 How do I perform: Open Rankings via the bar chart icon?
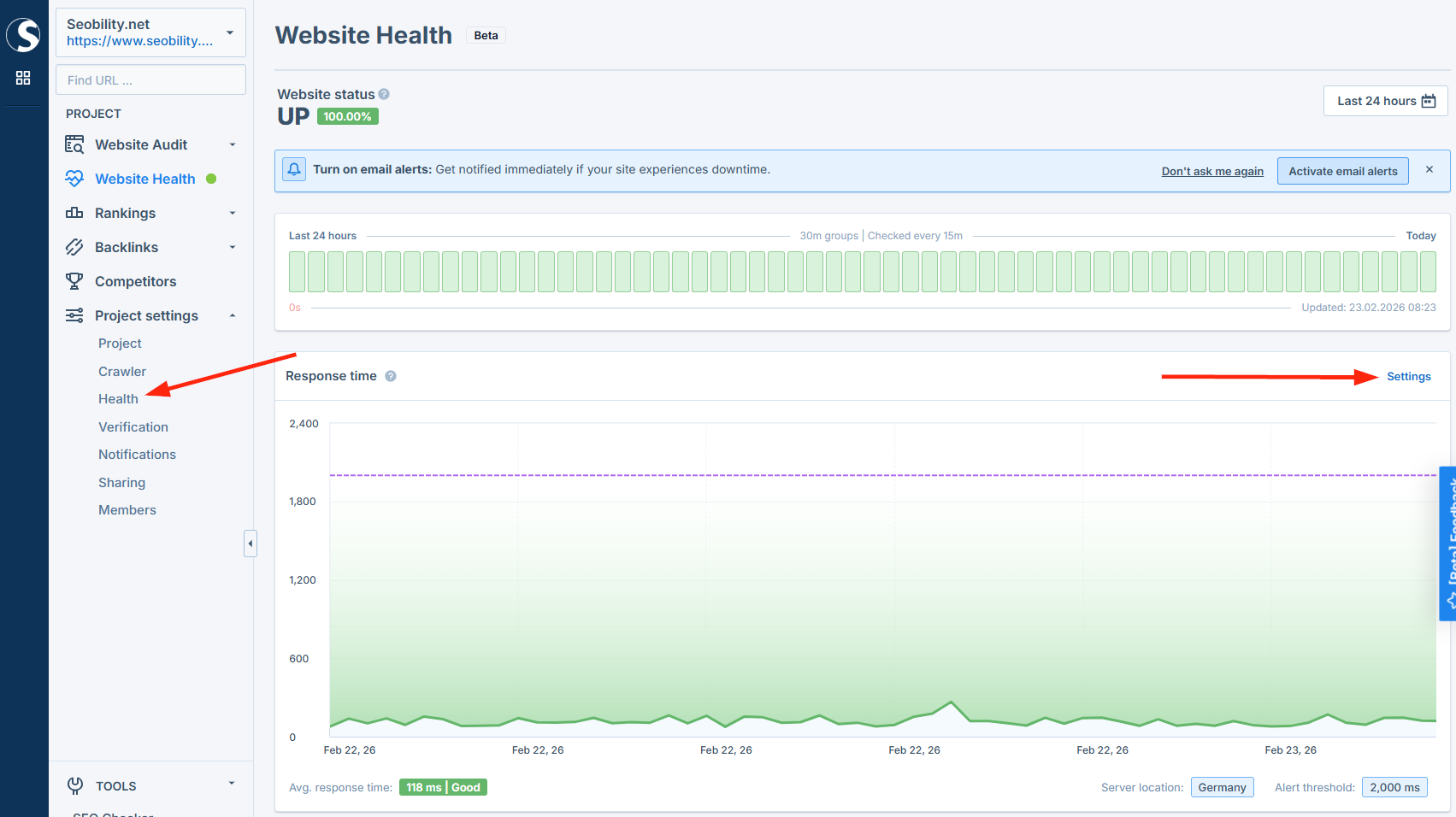click(74, 213)
